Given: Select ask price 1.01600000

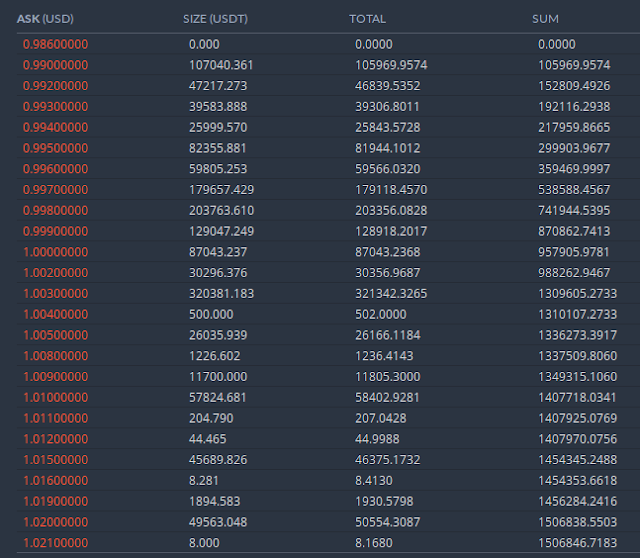Looking at the screenshot, I should click(56, 480).
